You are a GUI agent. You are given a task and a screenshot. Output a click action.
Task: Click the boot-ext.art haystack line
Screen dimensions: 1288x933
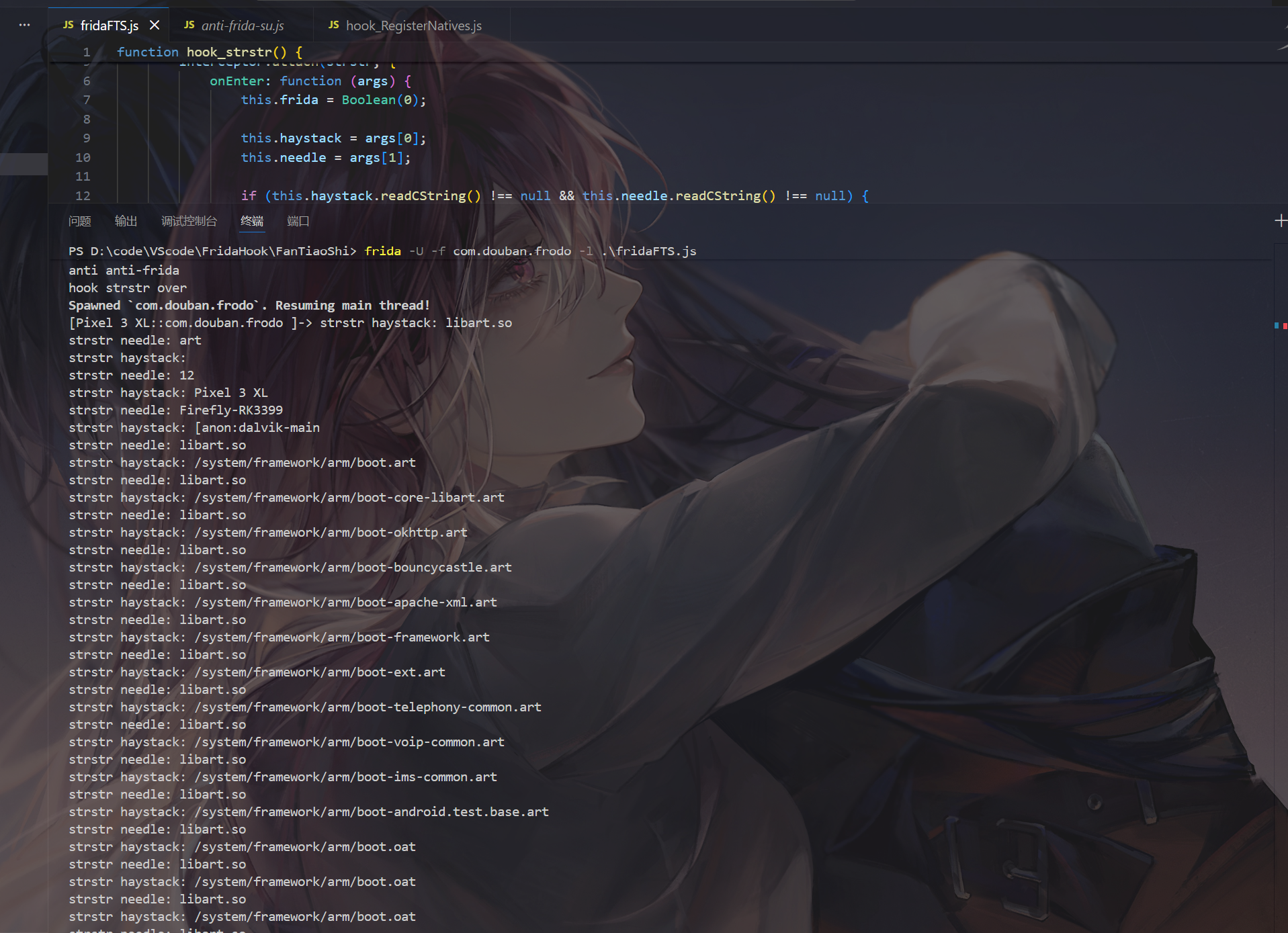coord(257,672)
